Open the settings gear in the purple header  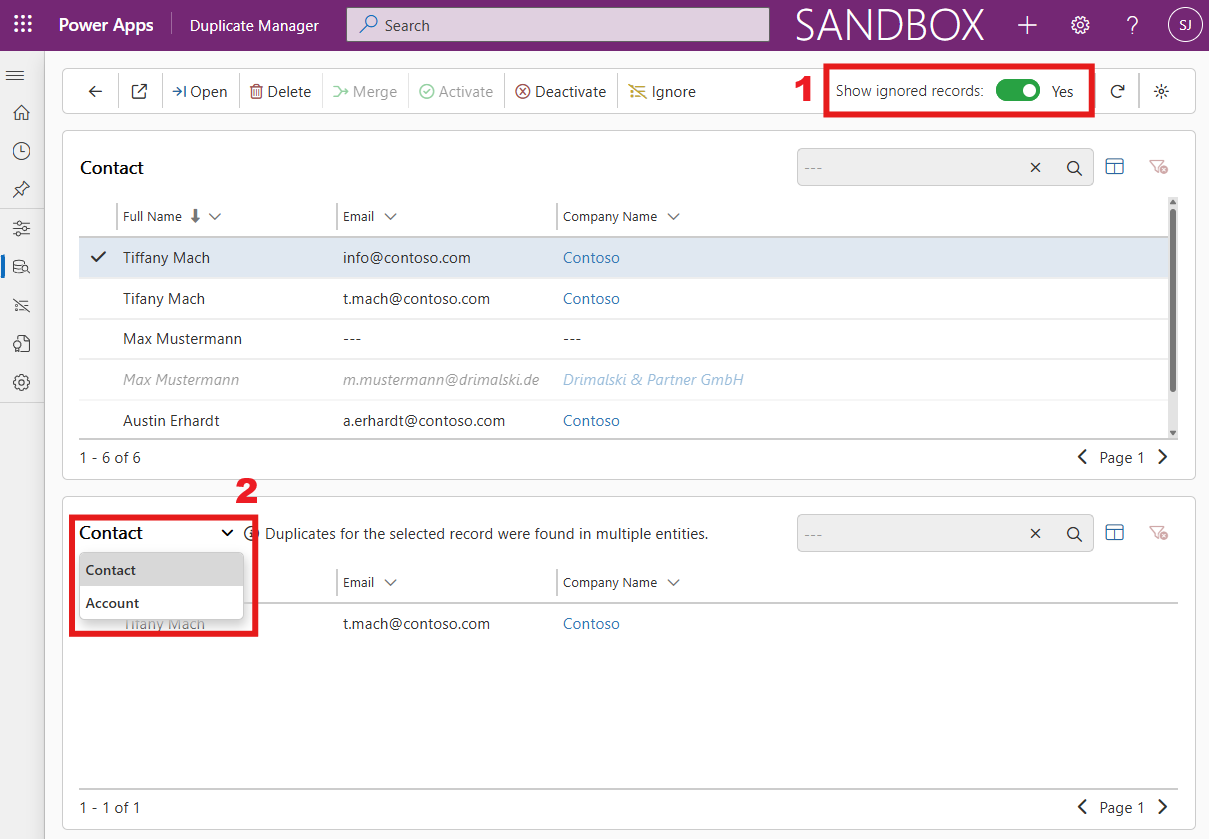coord(1080,25)
